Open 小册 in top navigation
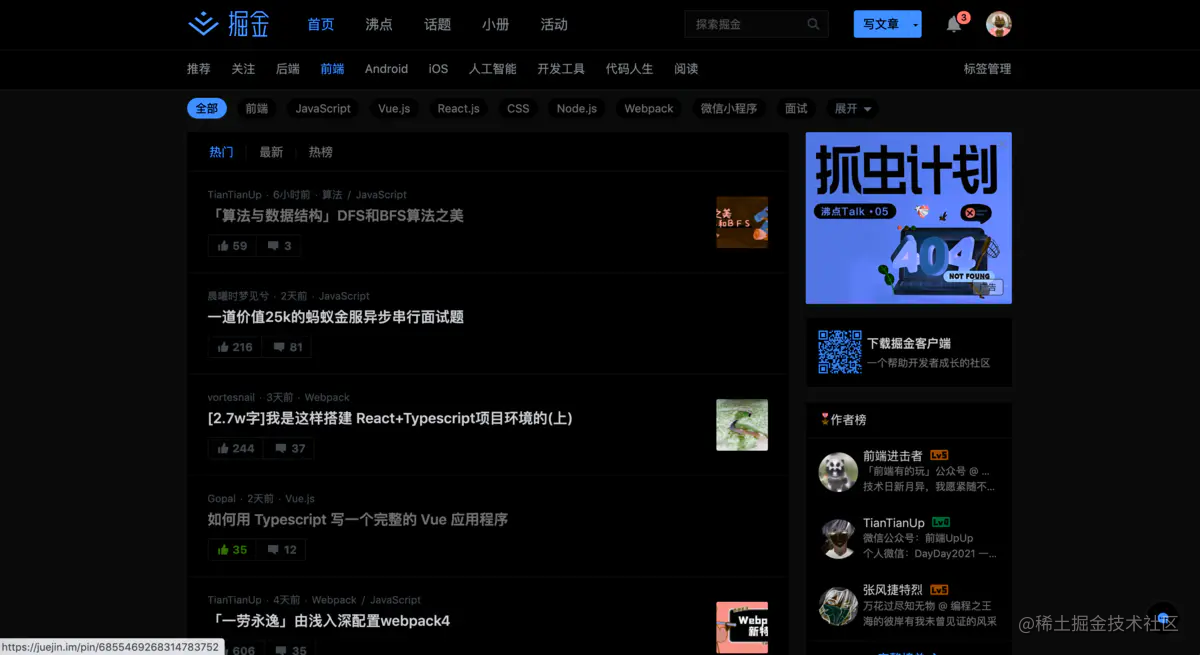This screenshot has height=655, width=1200. click(495, 24)
